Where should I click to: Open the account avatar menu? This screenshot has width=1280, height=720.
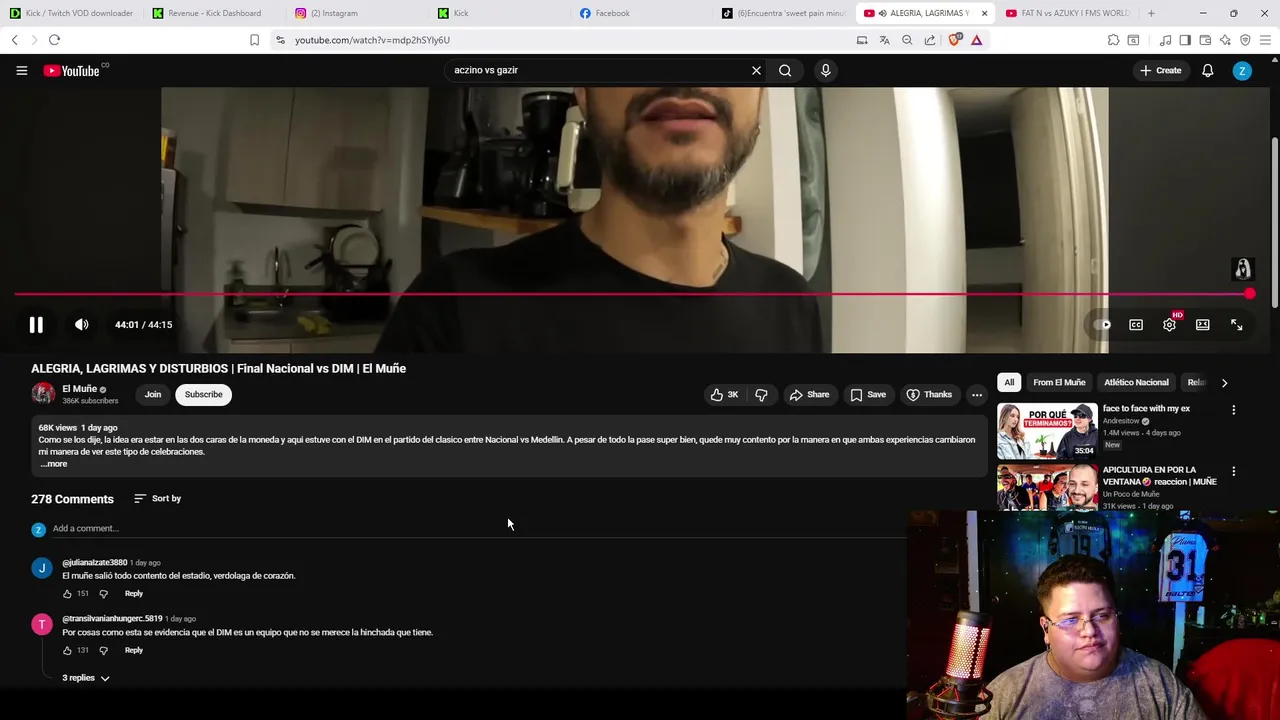(1242, 70)
